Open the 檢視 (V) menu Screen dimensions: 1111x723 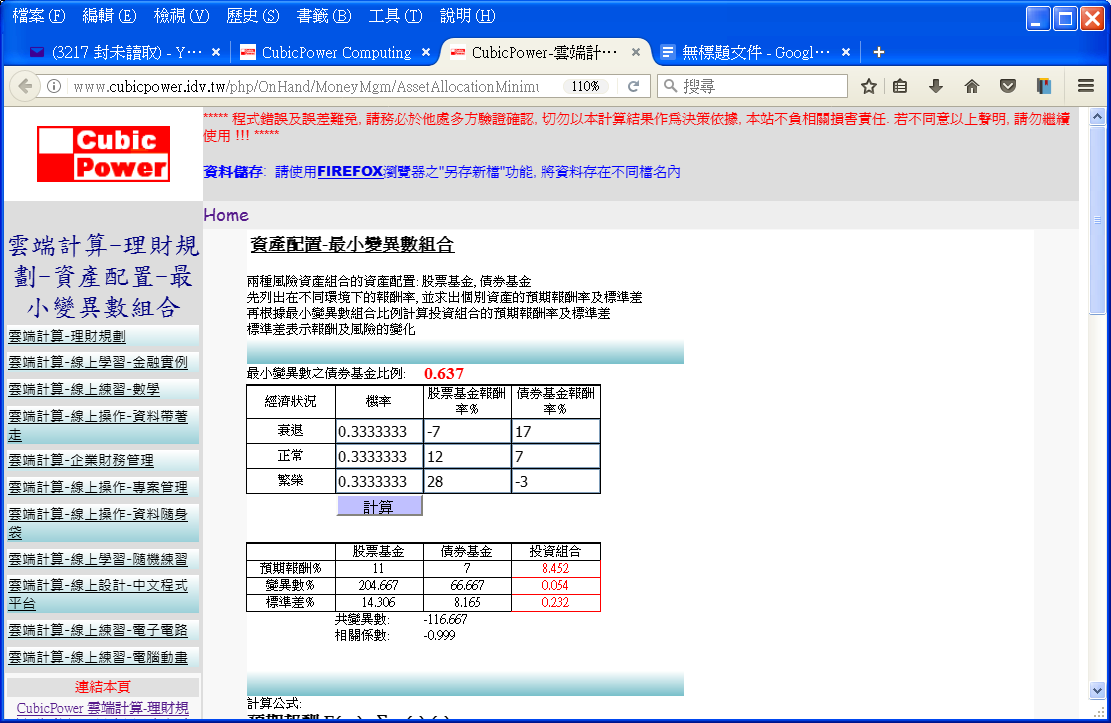[x=181, y=16]
